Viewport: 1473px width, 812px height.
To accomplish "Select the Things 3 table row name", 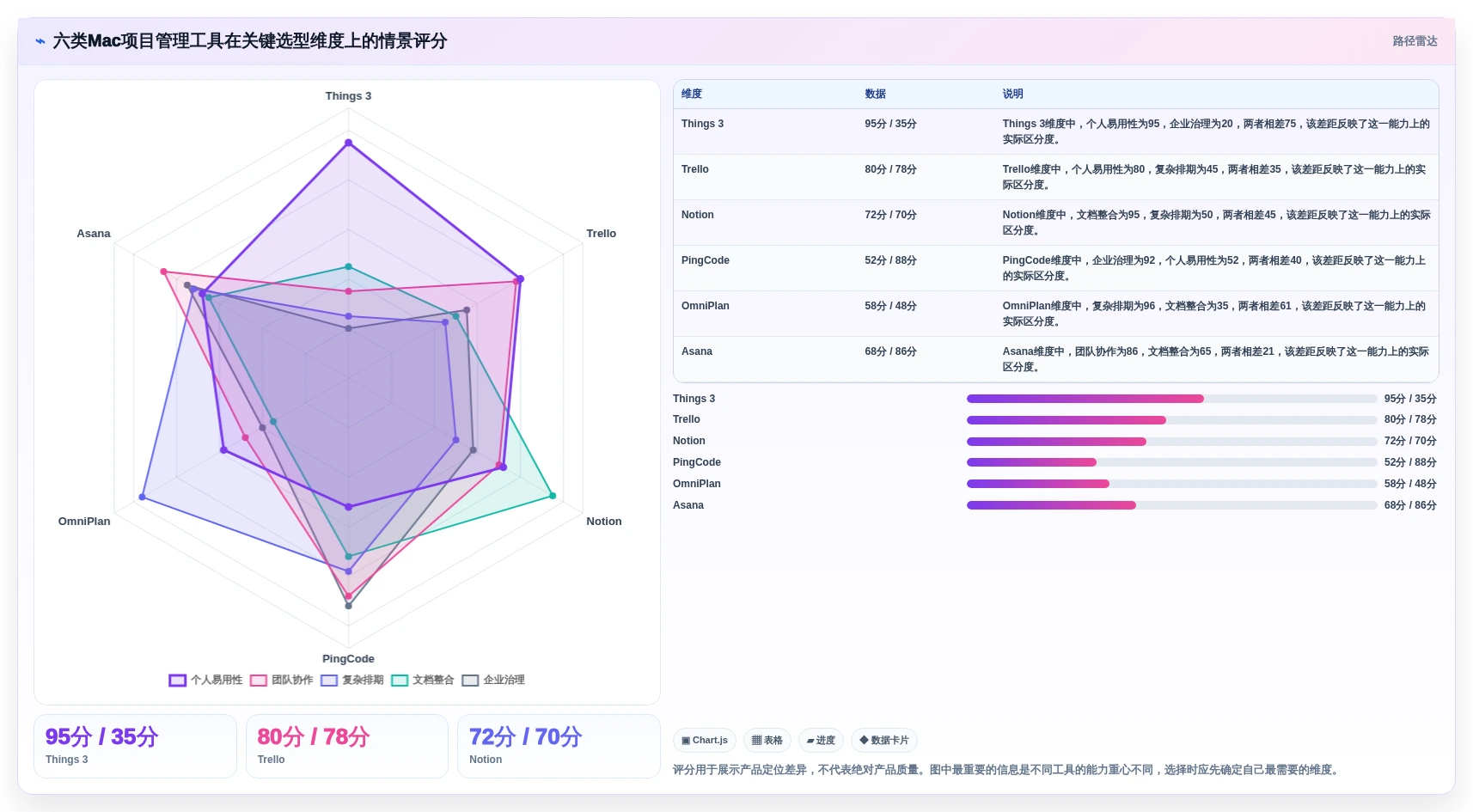I will click(702, 124).
